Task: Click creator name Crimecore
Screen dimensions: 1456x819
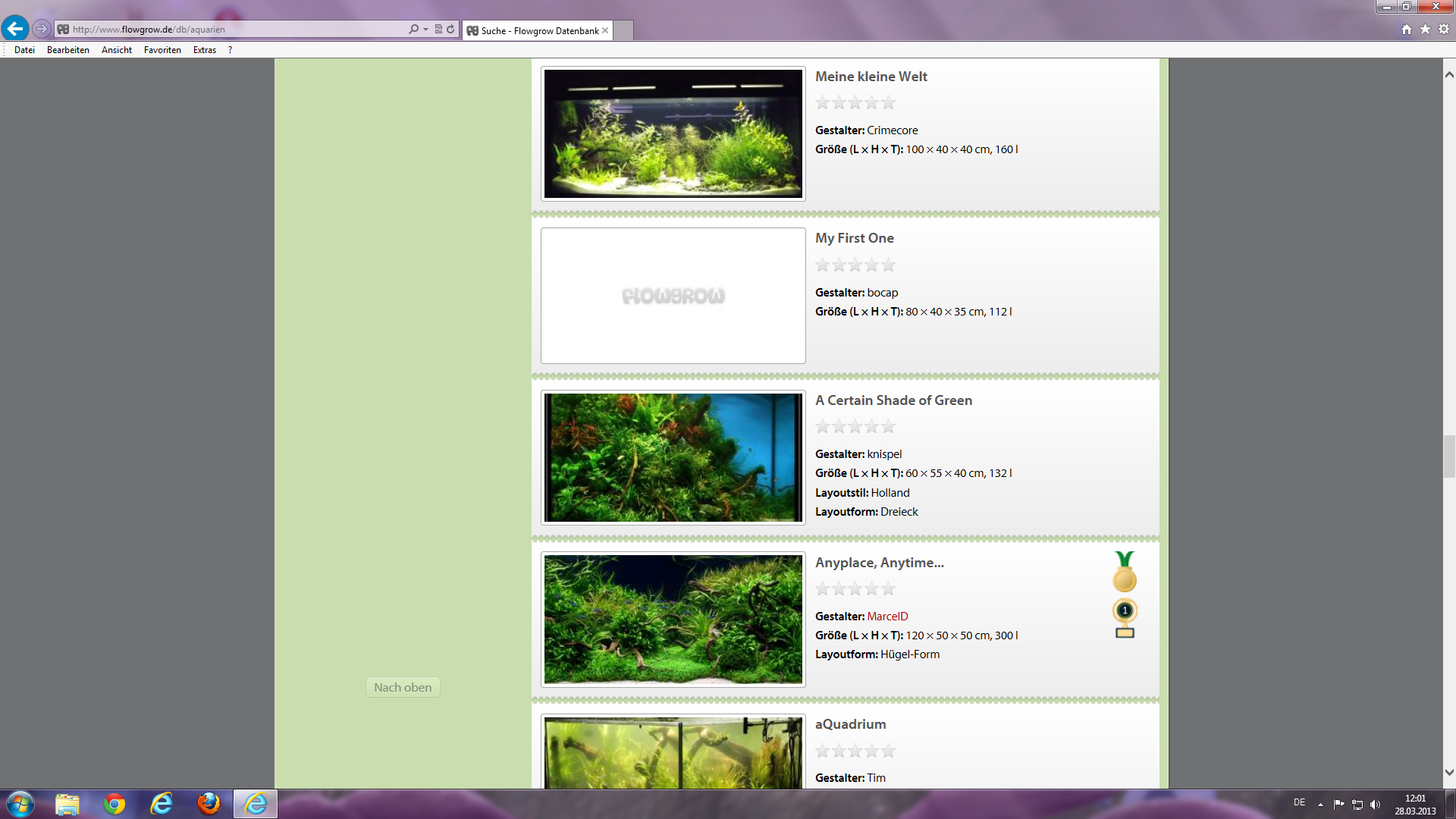Action: click(893, 130)
